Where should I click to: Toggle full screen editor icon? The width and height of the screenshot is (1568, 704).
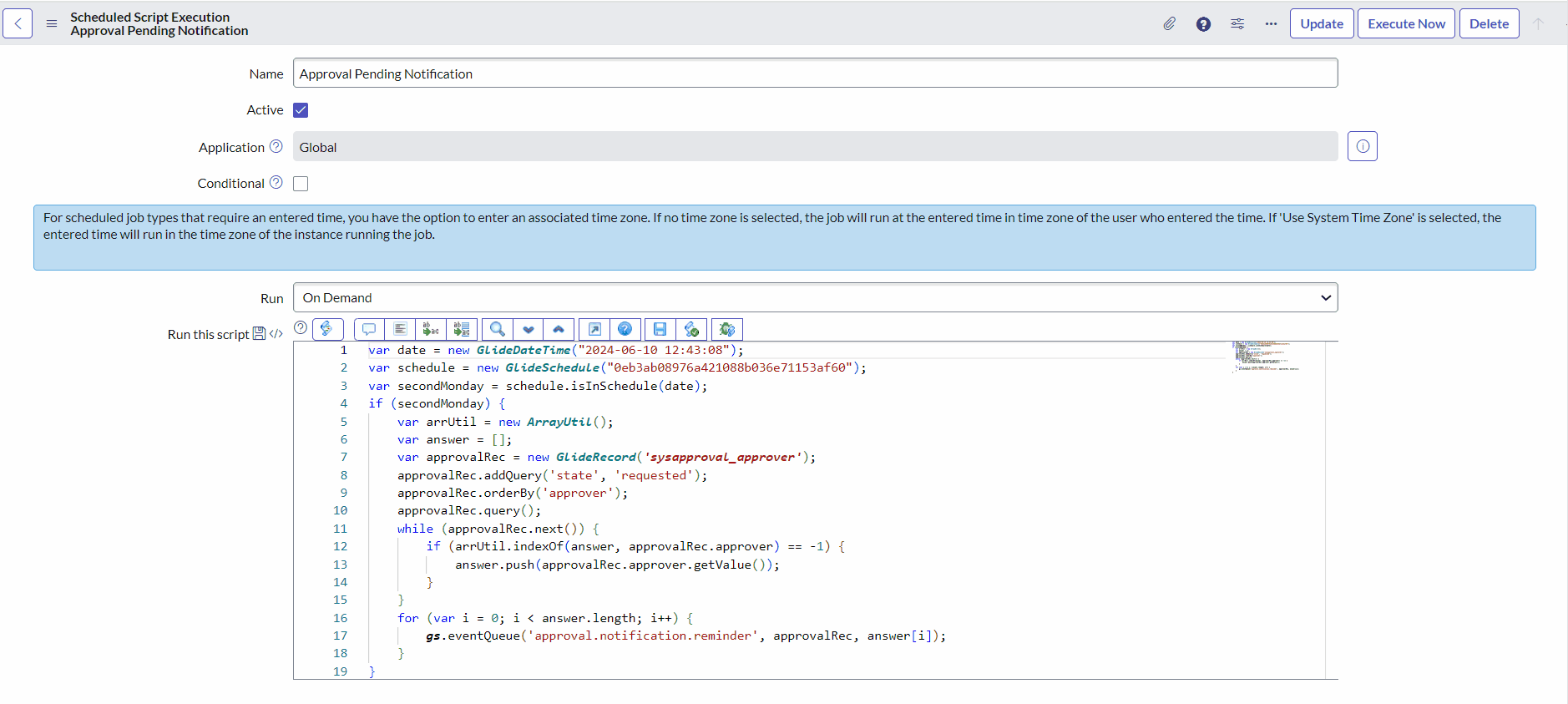click(x=594, y=329)
